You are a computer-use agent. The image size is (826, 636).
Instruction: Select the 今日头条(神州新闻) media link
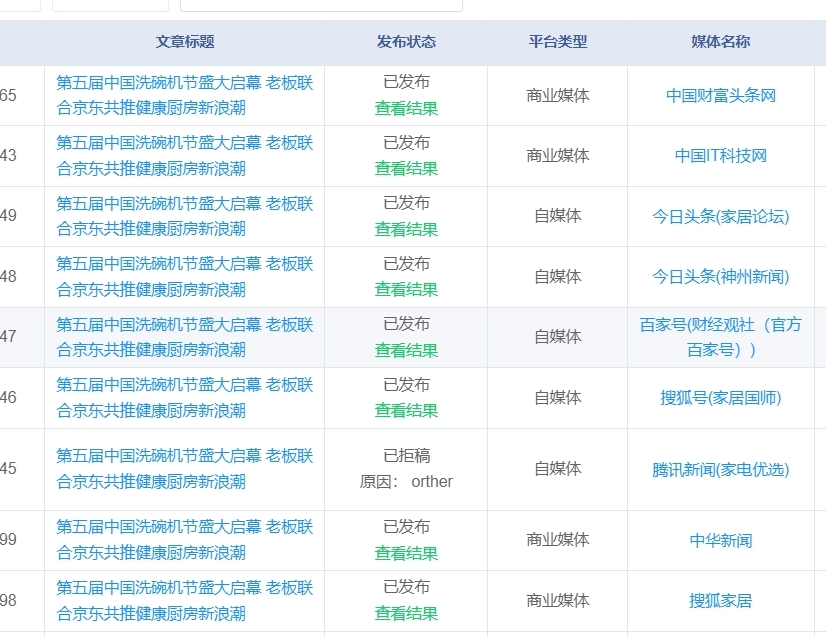[720, 277]
